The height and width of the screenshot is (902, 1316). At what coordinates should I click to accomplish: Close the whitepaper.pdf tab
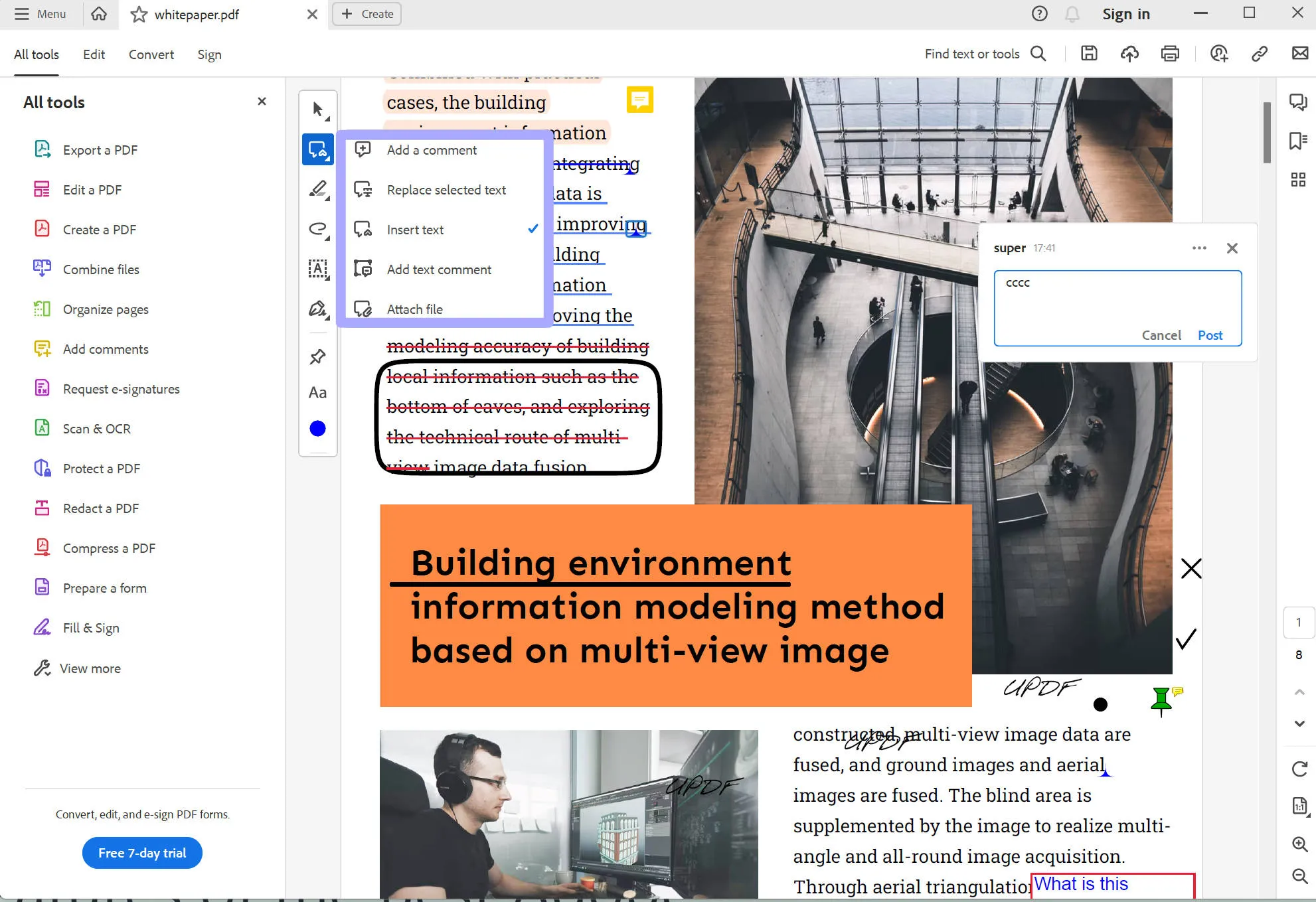pos(312,14)
